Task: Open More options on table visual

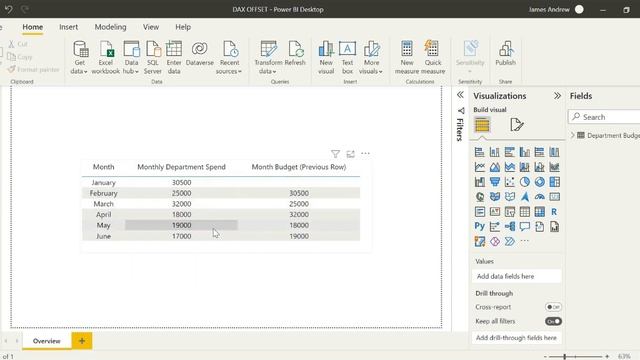Action: pos(365,154)
